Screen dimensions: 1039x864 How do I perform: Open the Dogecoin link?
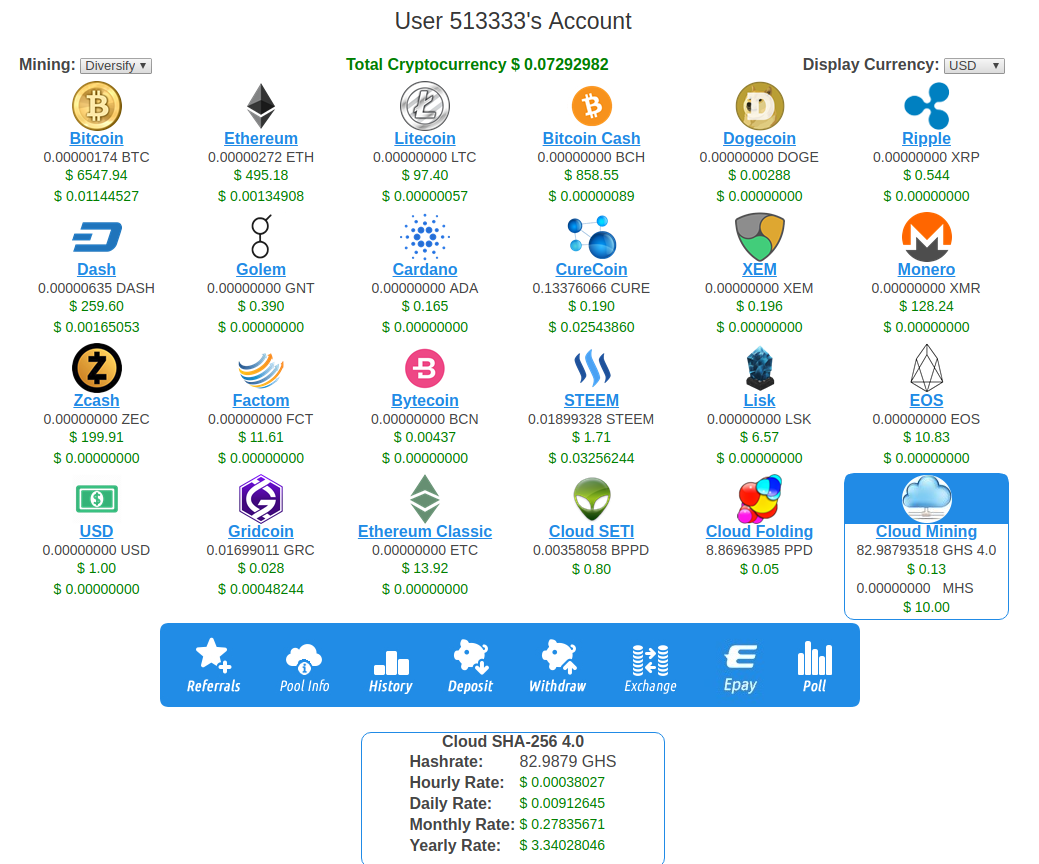point(759,138)
